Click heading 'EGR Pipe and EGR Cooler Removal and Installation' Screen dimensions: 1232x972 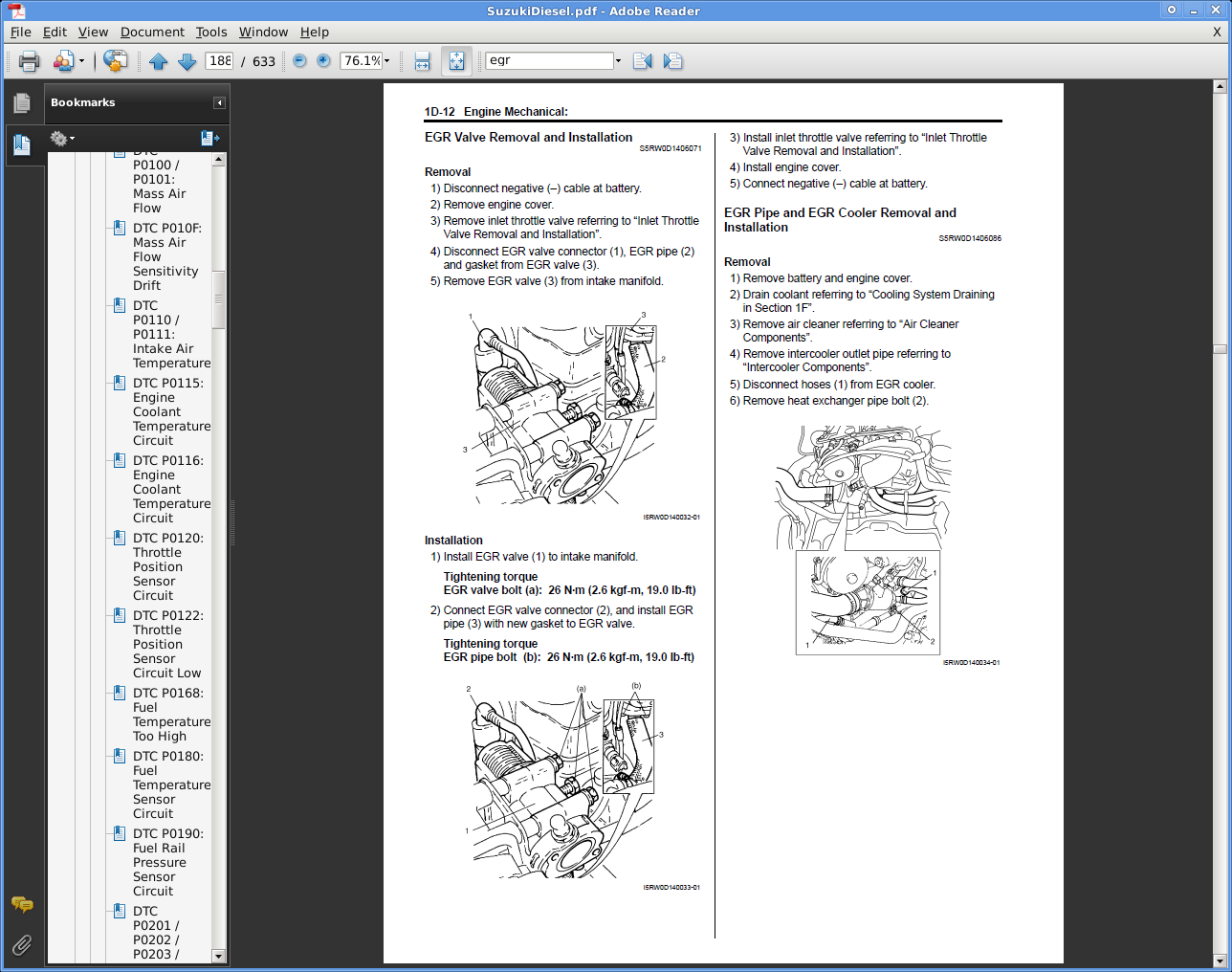click(x=840, y=220)
